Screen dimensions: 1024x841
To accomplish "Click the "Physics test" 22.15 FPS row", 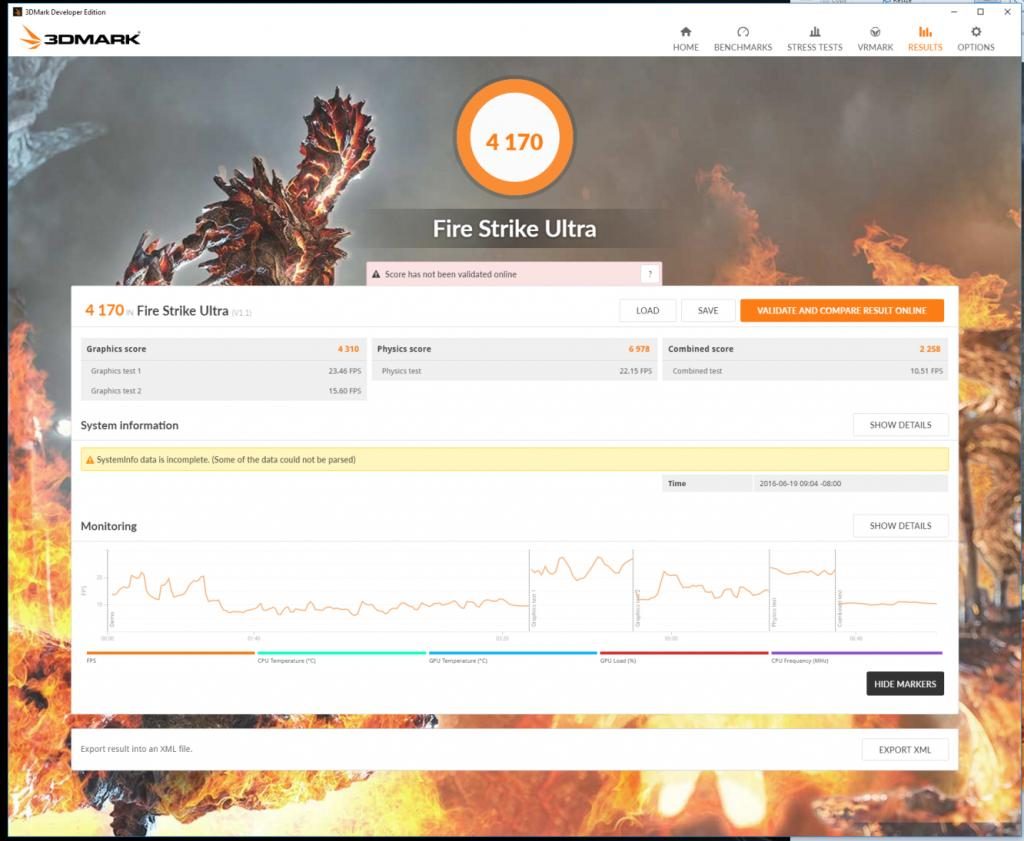I will (514, 371).
